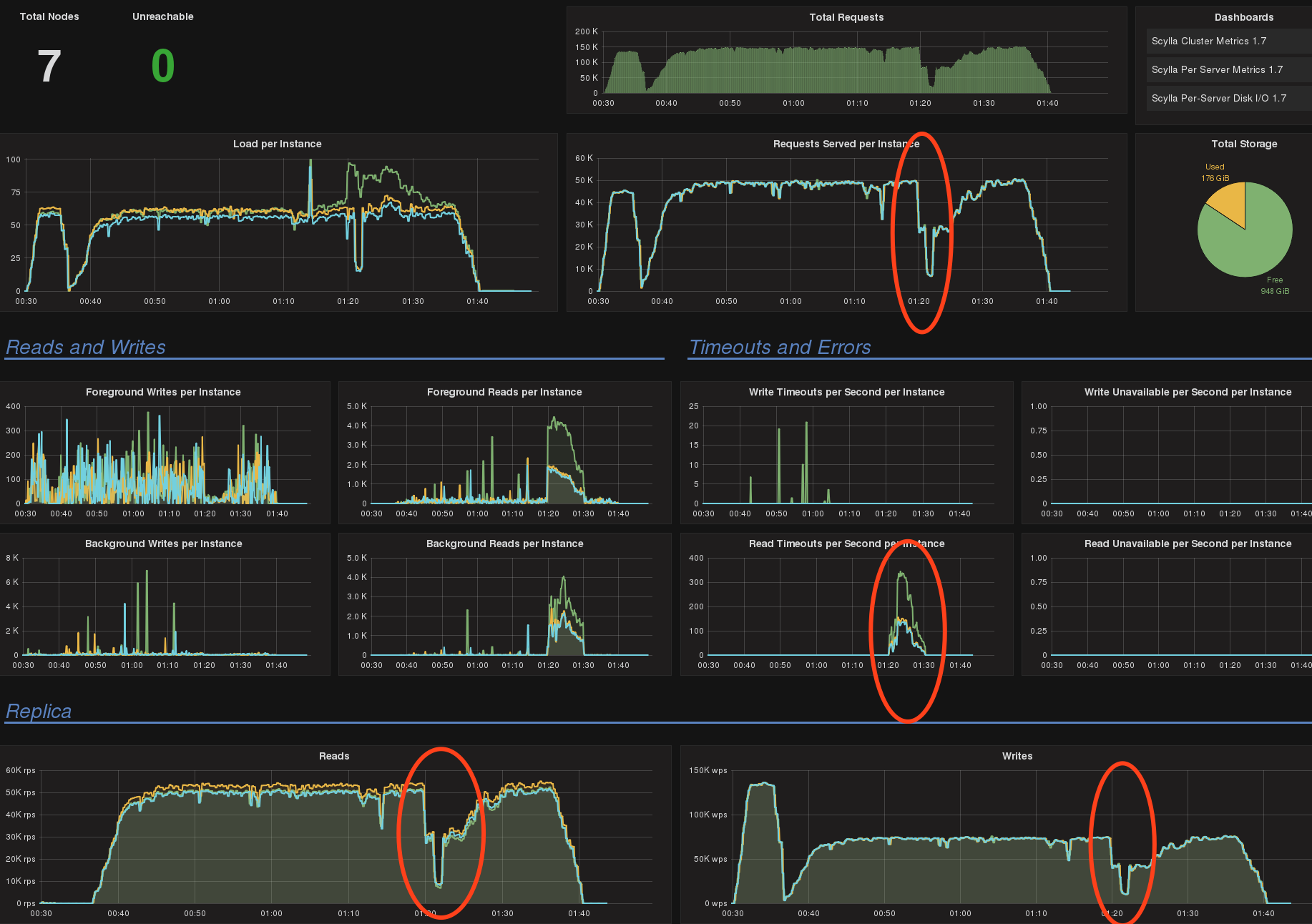Viewport: 1312px width, 924px height.
Task: Open Foreground Reads per Instance panel title
Action: coord(504,392)
